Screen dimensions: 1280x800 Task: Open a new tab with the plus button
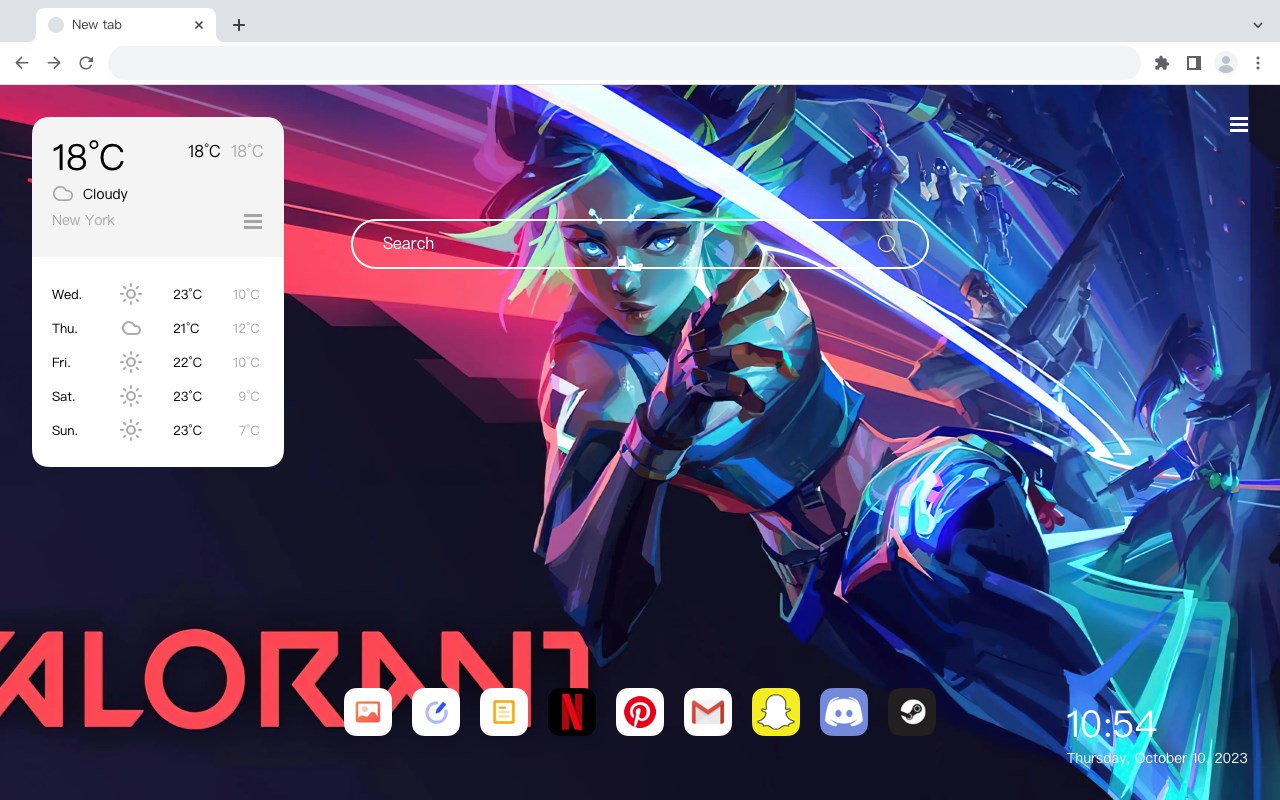pyautogui.click(x=238, y=25)
